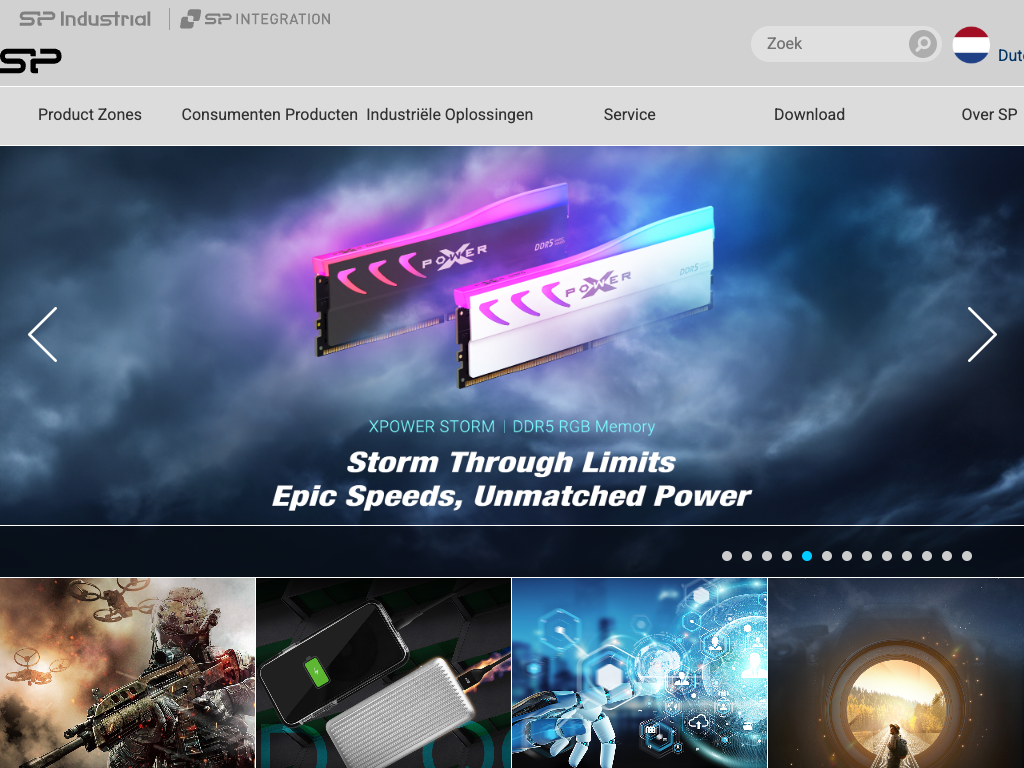Click the Netherlands flag language icon

coord(971,45)
